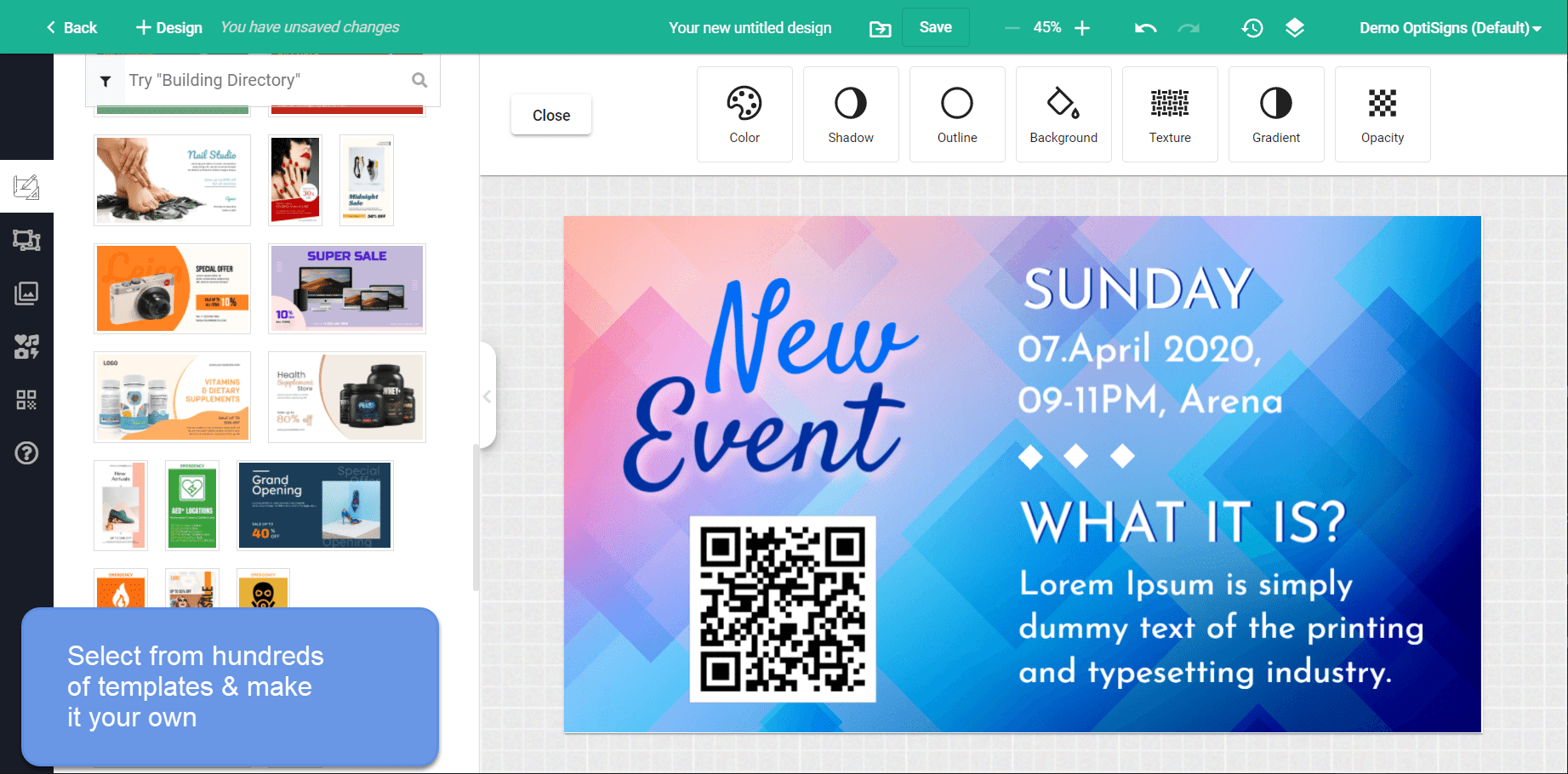Open the Outline settings
Screen dimensions: 1568x774
[957, 115]
